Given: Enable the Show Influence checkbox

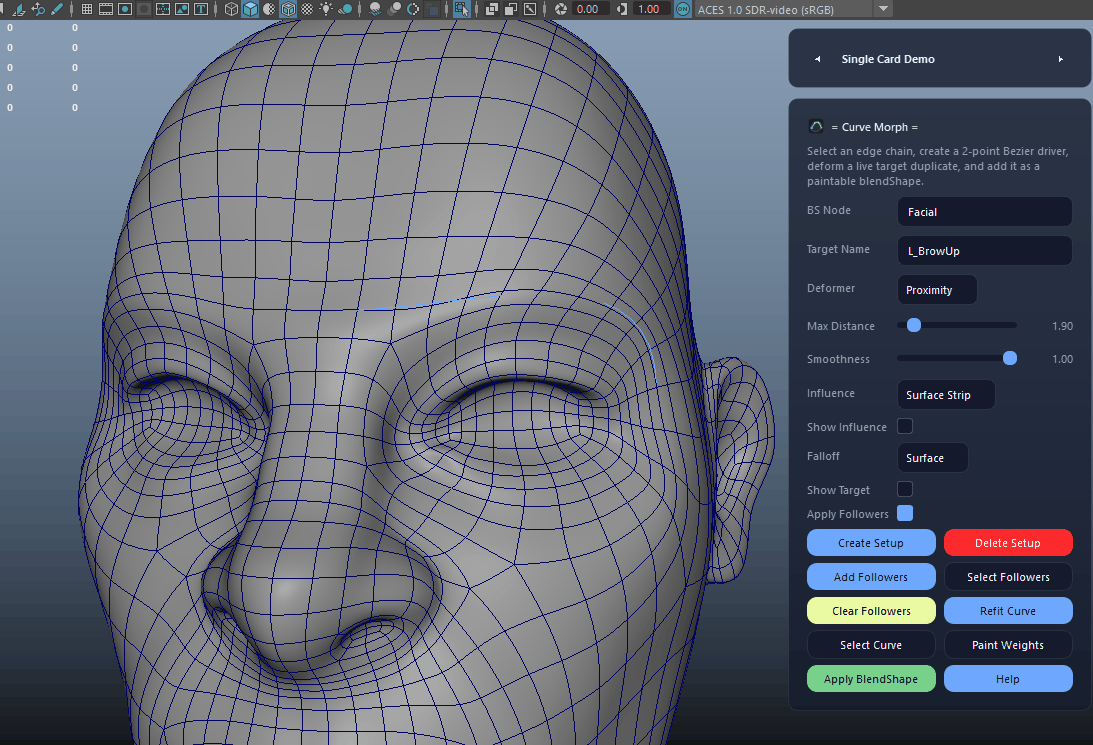Looking at the screenshot, I should 905,426.
